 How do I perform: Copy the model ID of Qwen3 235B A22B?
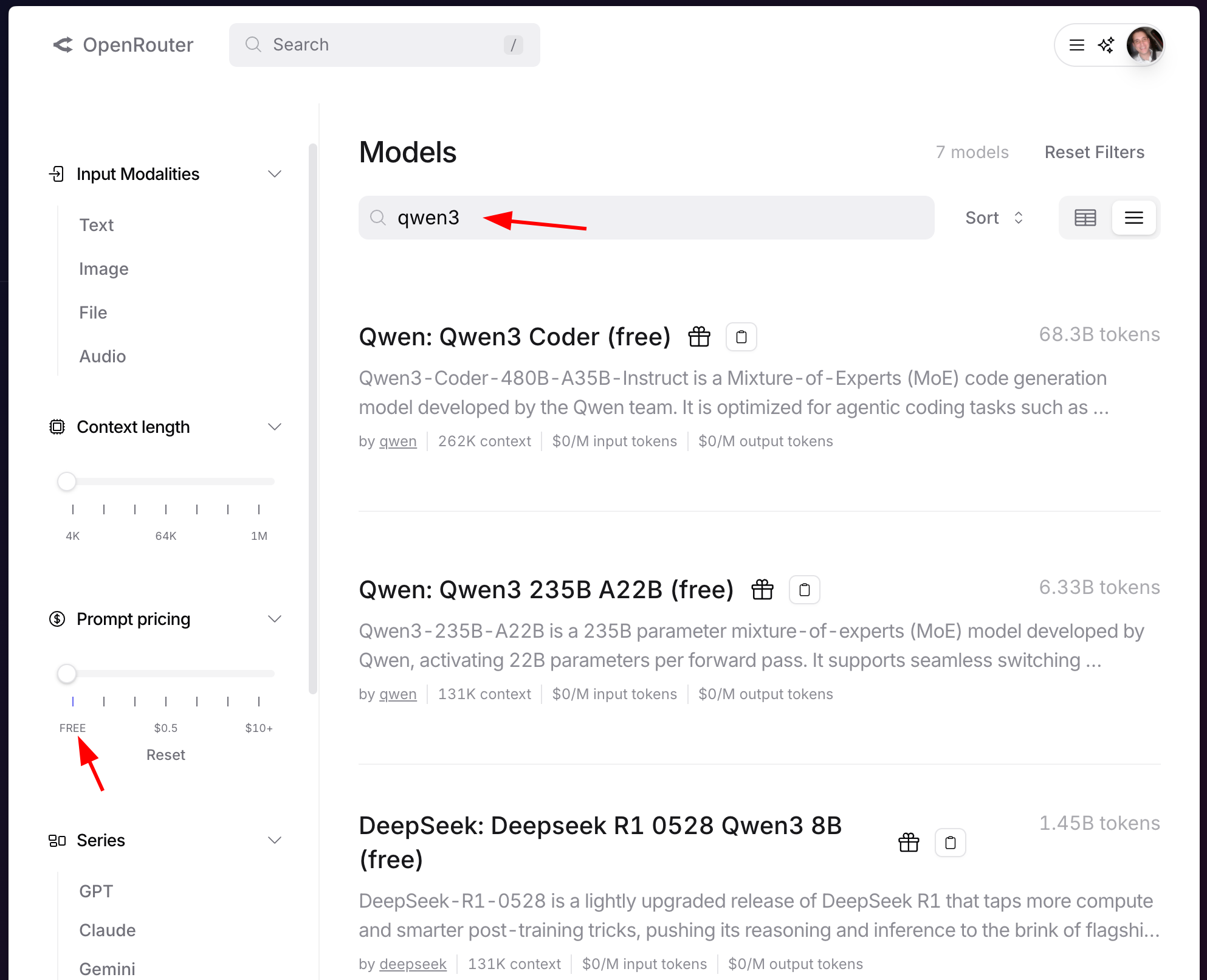click(x=805, y=590)
